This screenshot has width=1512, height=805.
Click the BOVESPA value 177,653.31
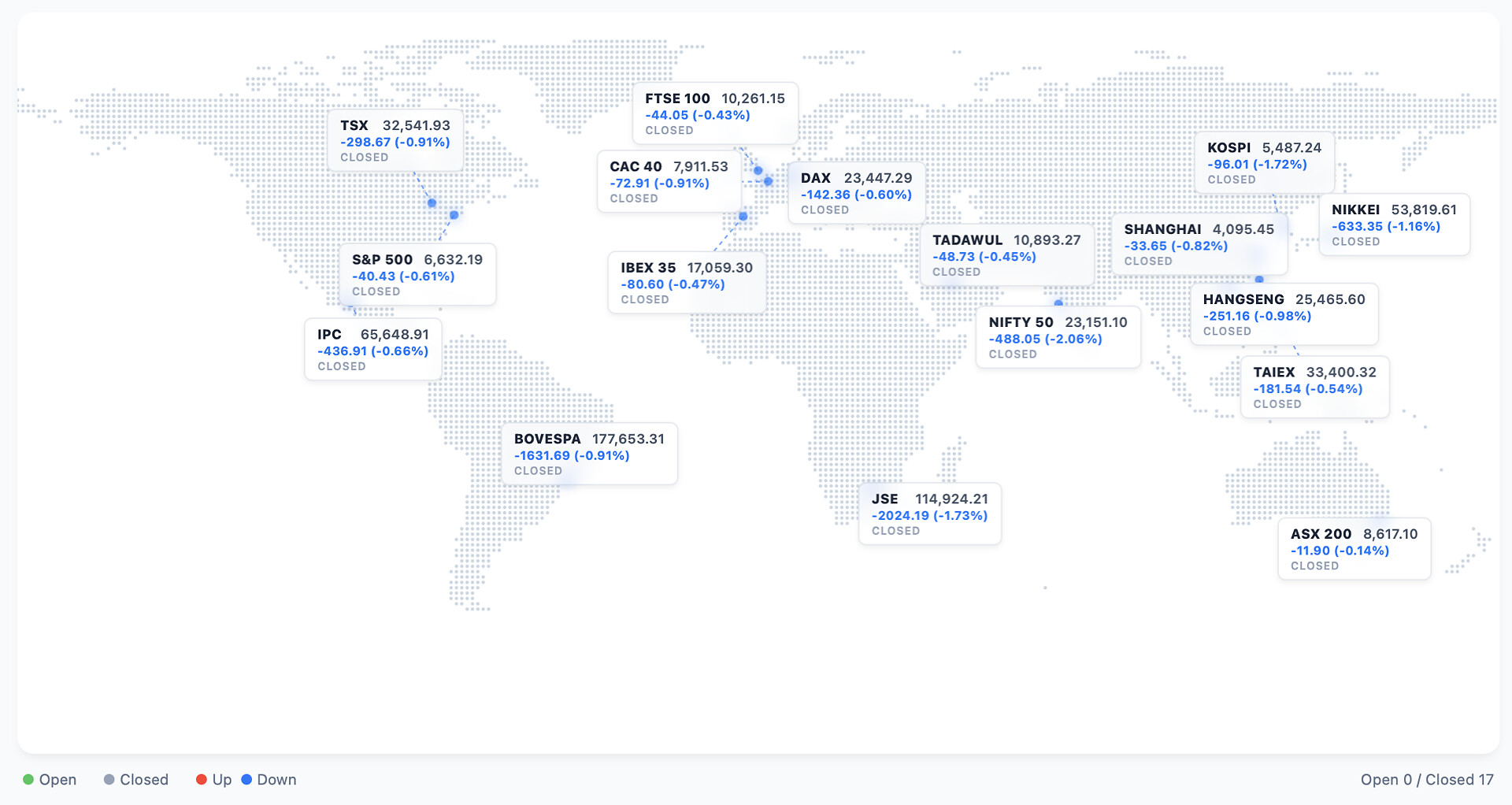pyautogui.click(x=628, y=439)
